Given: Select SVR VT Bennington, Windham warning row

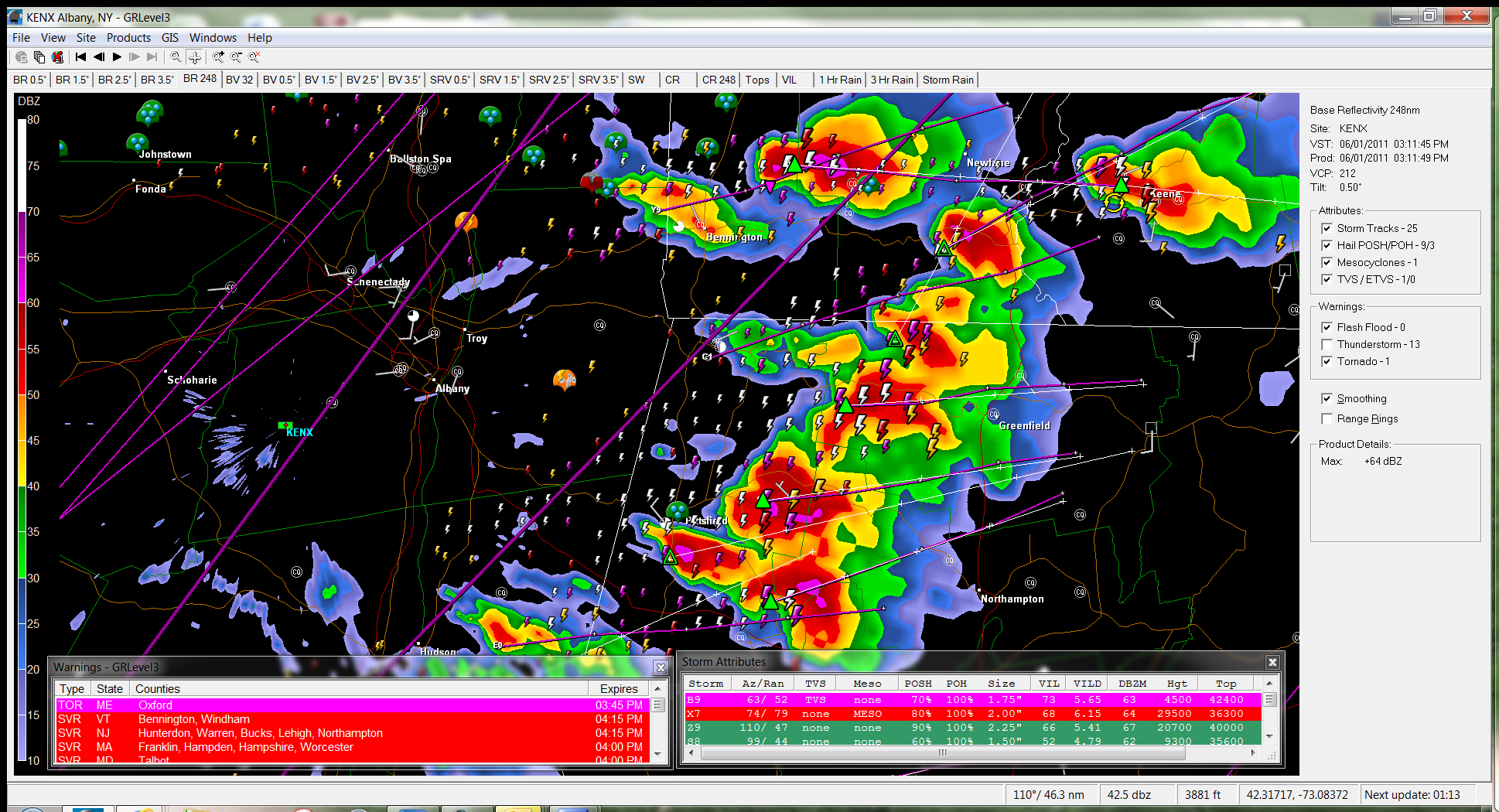Looking at the screenshot, I should [x=353, y=719].
